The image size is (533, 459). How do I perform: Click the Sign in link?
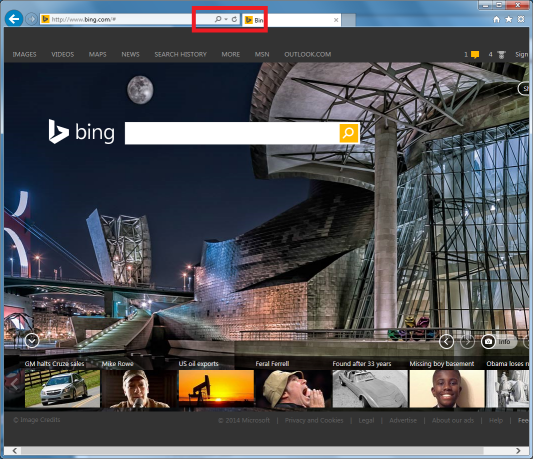click(x=522, y=54)
